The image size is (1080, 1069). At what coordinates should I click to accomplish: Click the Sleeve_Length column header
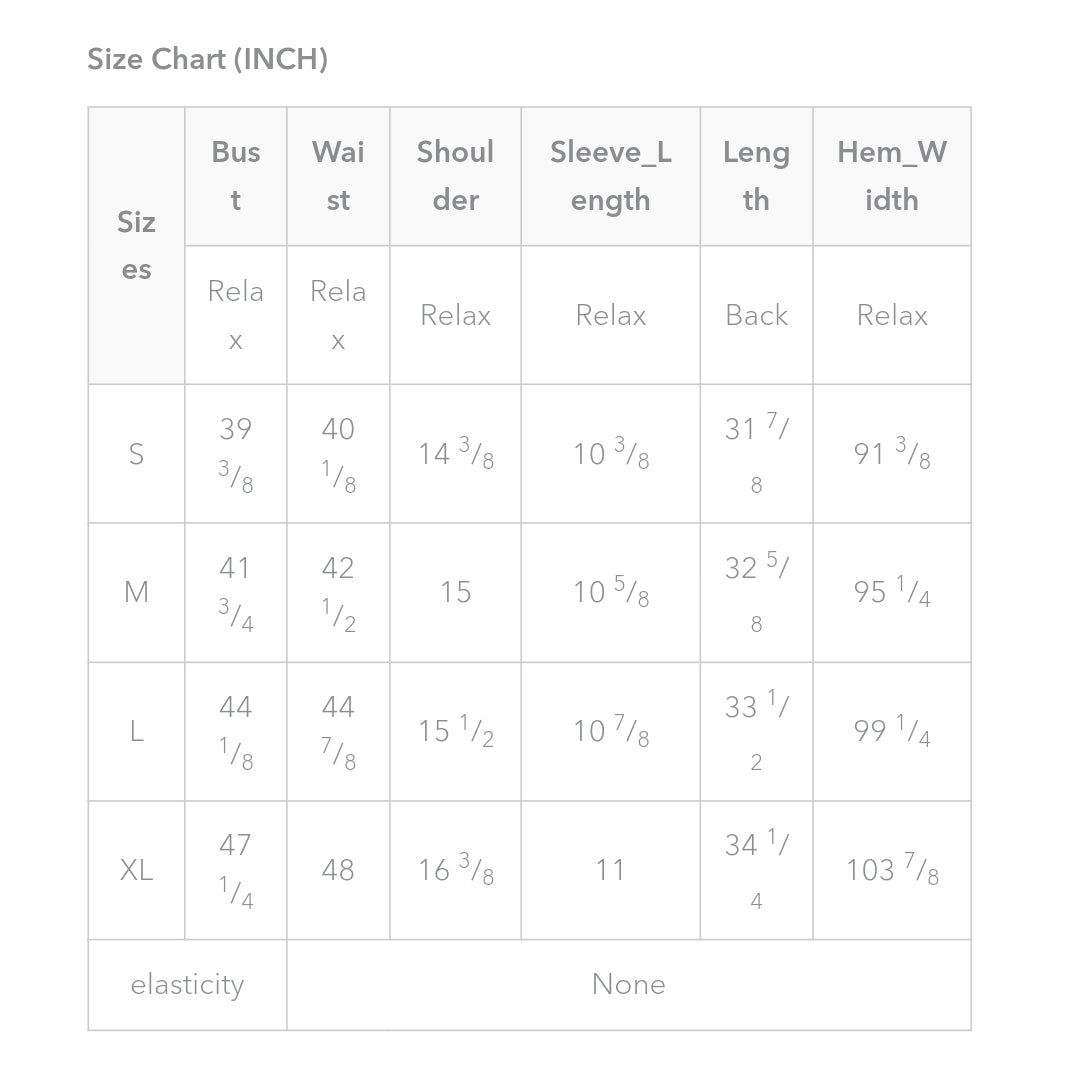tap(610, 176)
